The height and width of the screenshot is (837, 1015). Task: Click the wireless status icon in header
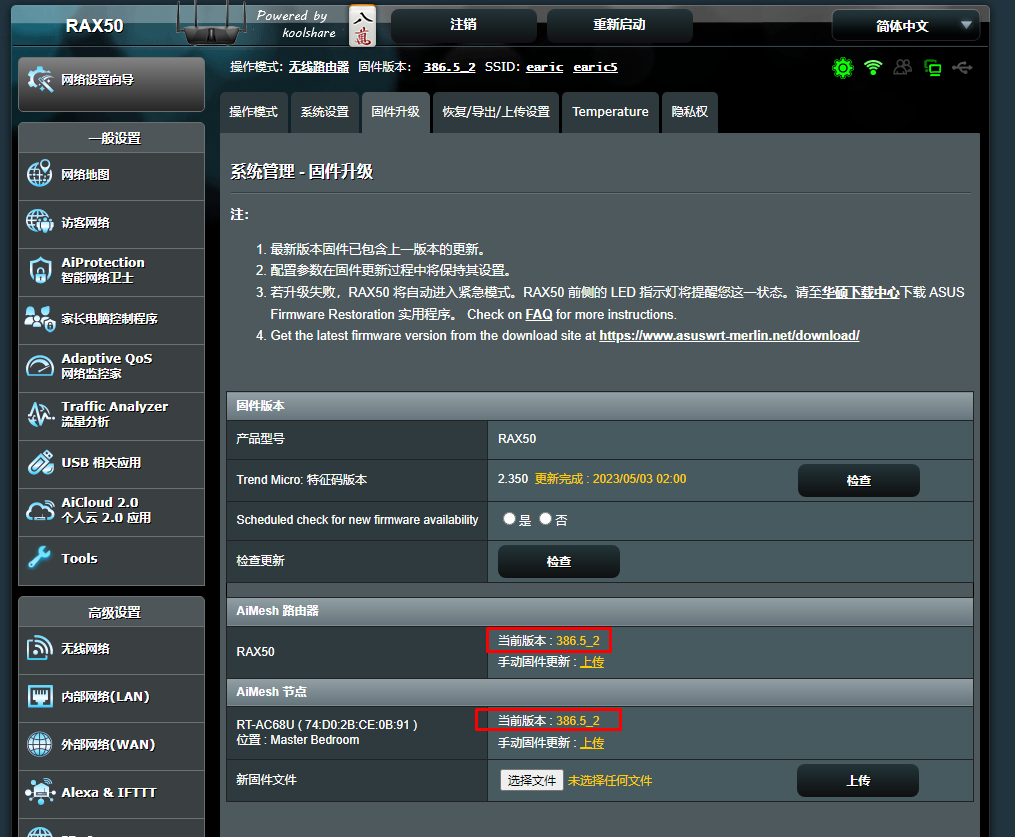click(x=873, y=68)
